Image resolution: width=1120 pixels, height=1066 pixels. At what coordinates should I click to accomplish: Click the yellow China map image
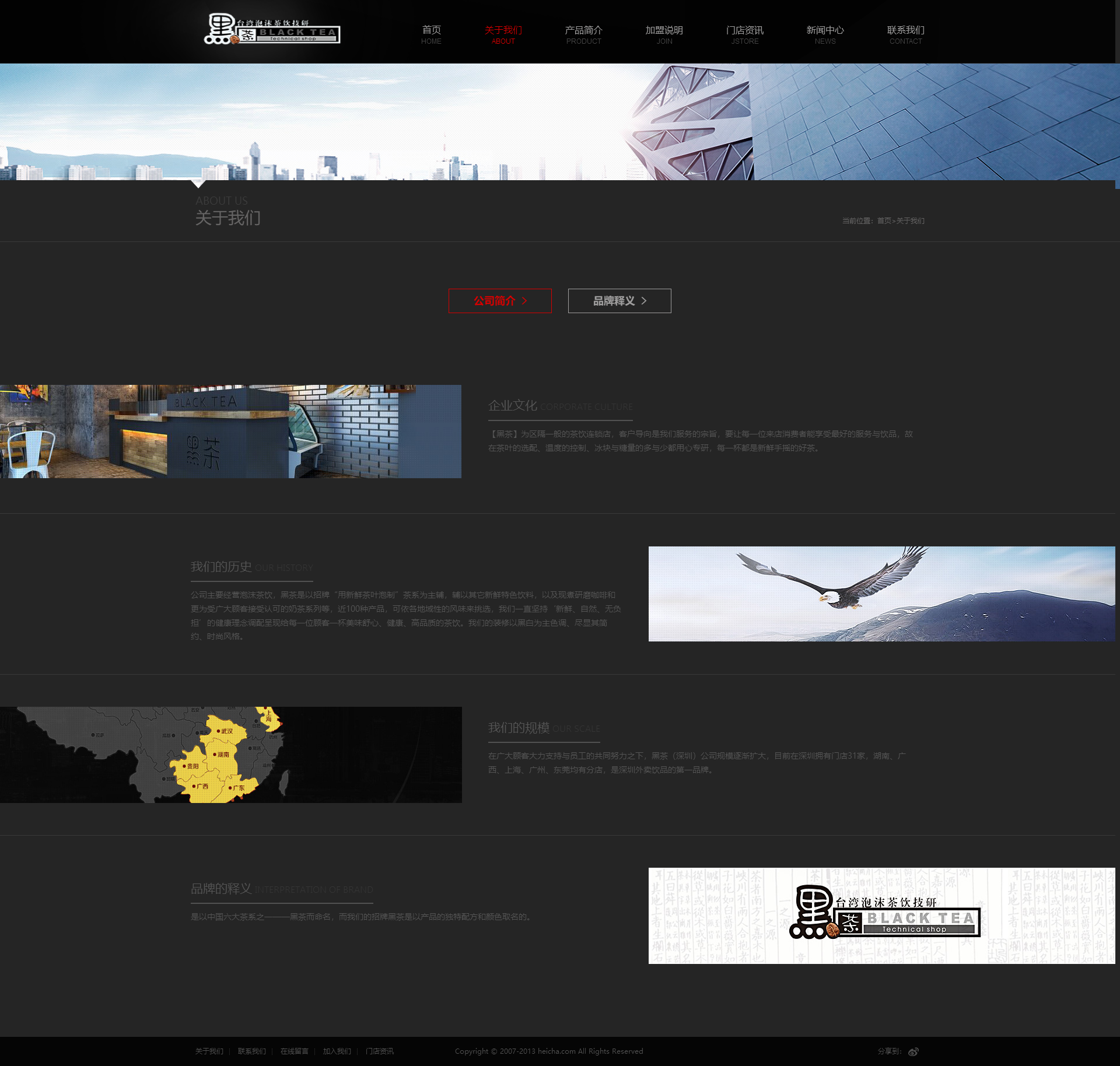(x=230, y=755)
